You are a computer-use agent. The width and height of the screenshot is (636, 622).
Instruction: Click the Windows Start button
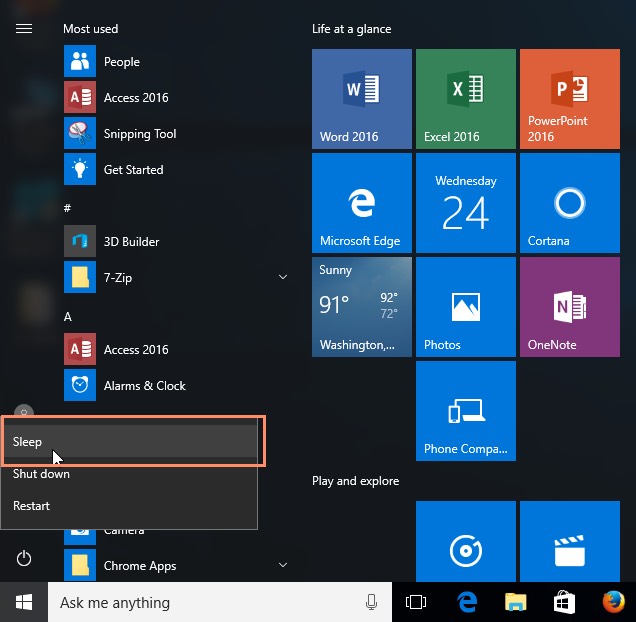click(24, 602)
